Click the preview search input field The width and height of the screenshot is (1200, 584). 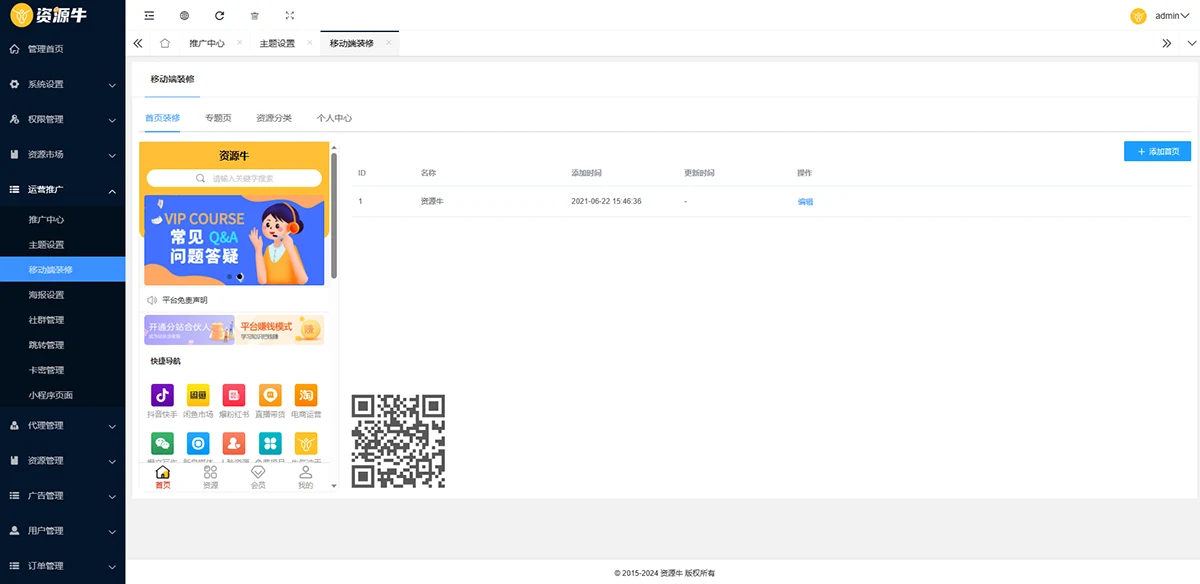[x=240, y=178]
